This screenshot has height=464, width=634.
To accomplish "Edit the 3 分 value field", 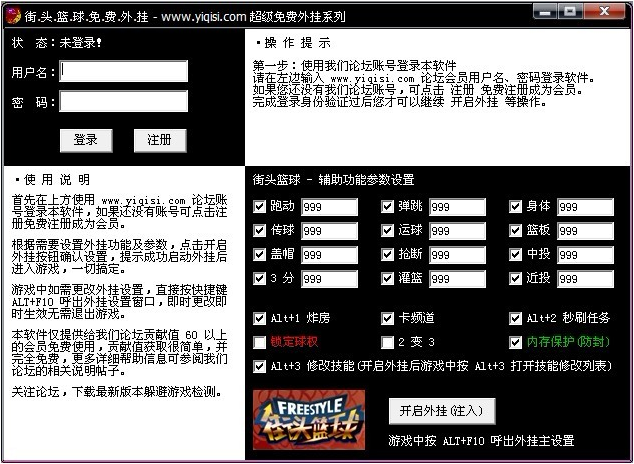I will (x=329, y=279).
